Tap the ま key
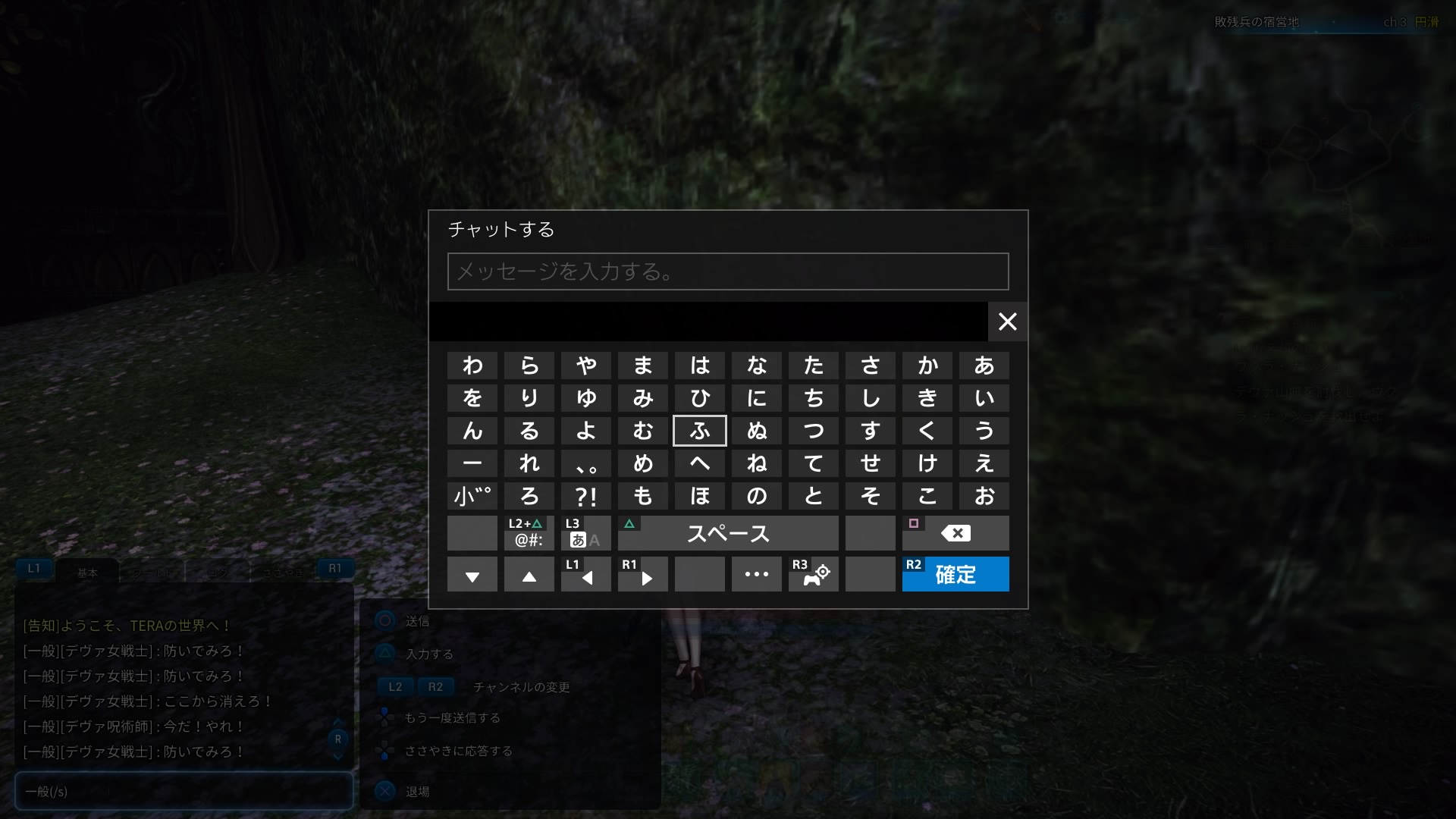Image resolution: width=1456 pixels, height=819 pixels. coord(643,366)
